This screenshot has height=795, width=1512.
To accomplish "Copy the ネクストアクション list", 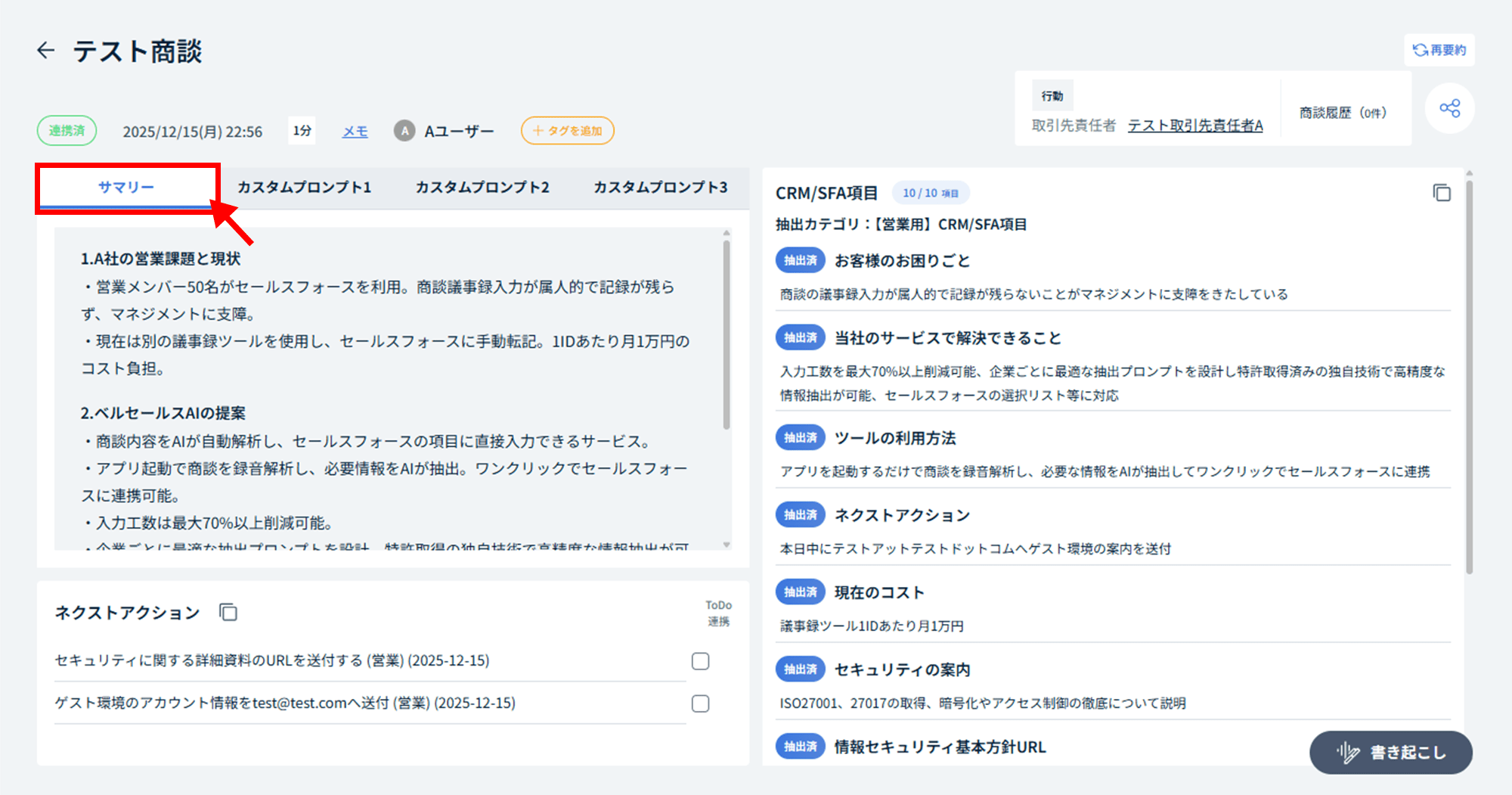I will pos(228,612).
